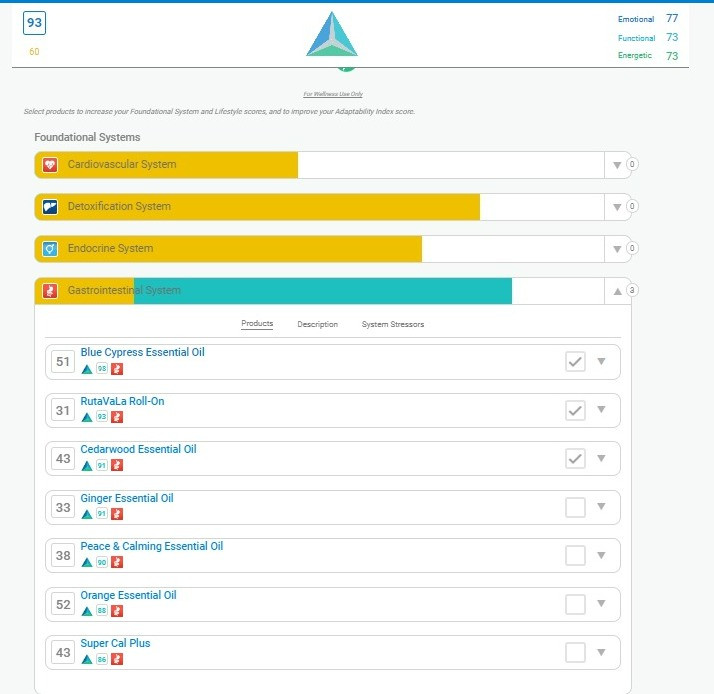Click the Gastrointestinal System teal progress bar
The width and height of the screenshot is (714, 694).
point(323,291)
